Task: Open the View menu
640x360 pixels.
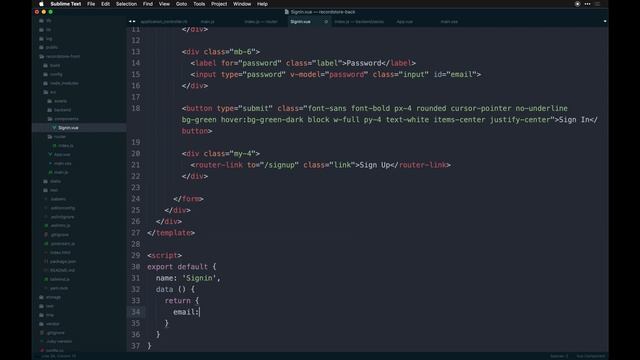Action: [164, 4]
